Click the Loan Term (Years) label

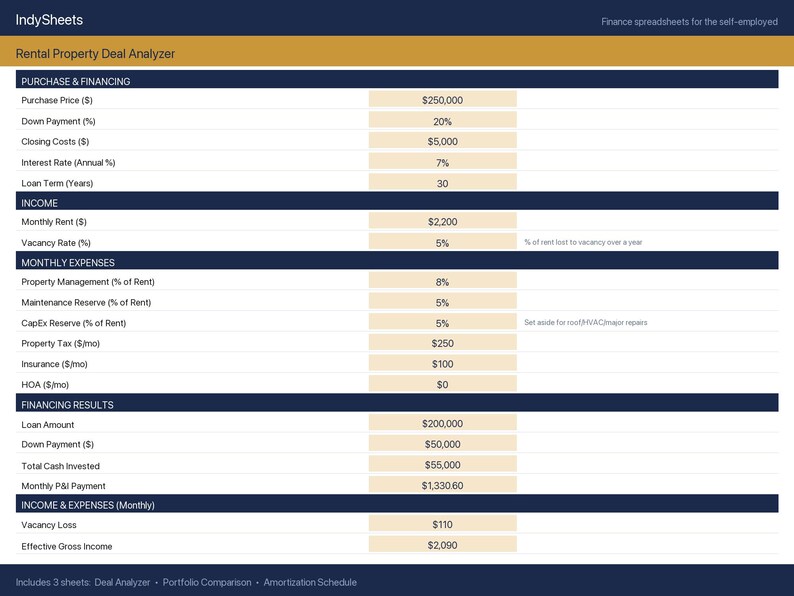click(57, 183)
